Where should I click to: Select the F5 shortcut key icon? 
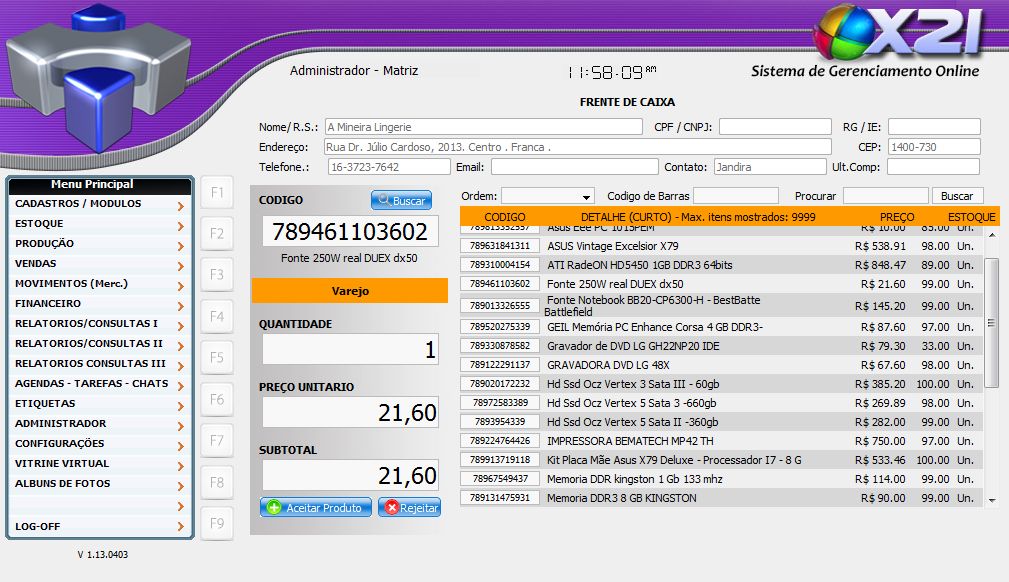tap(217, 358)
